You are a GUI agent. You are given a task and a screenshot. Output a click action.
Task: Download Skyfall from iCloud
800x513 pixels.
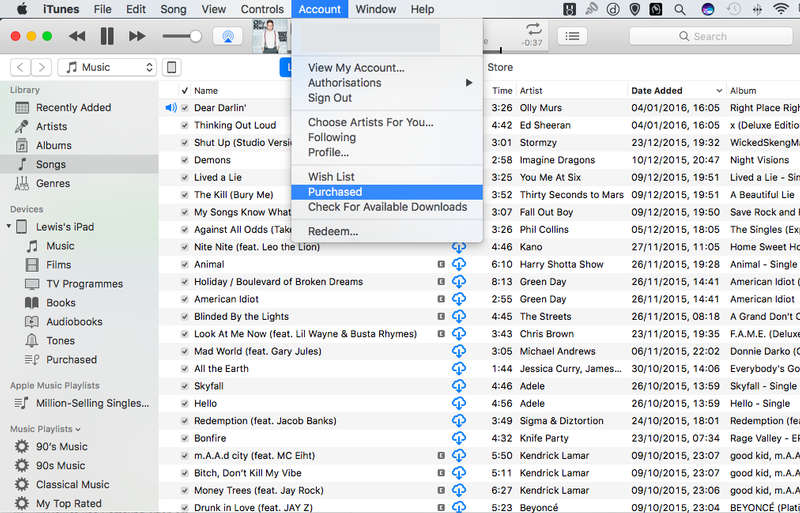click(x=459, y=386)
